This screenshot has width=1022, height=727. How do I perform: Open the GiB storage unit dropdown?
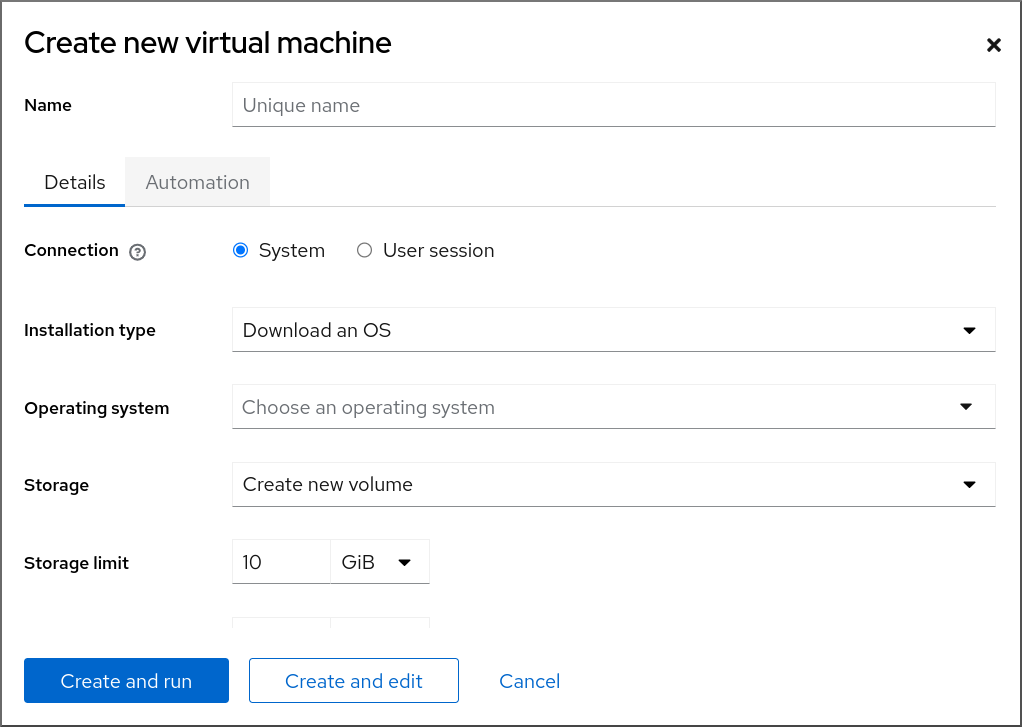[378, 563]
